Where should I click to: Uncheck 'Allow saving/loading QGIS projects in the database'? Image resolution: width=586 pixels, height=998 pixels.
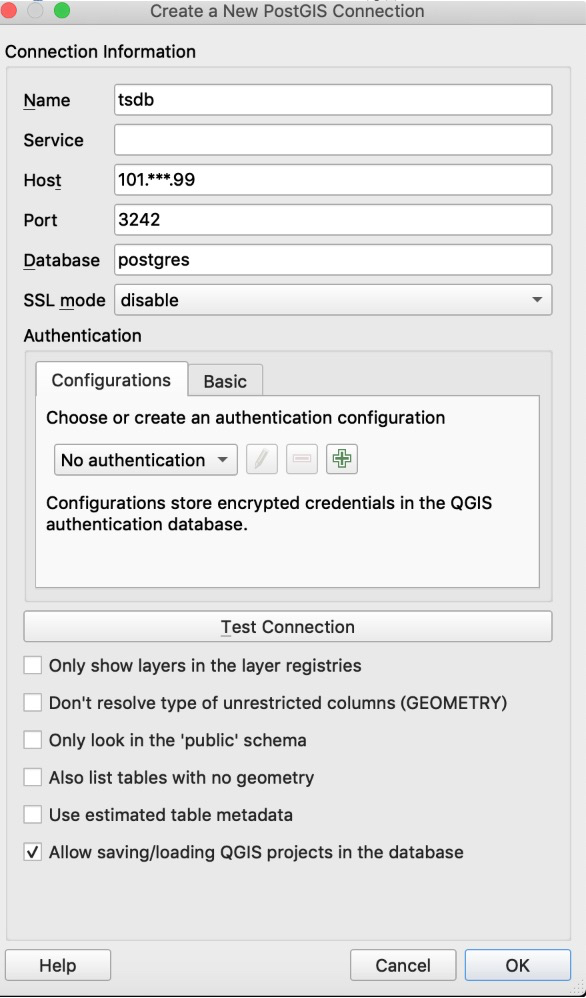(32, 852)
